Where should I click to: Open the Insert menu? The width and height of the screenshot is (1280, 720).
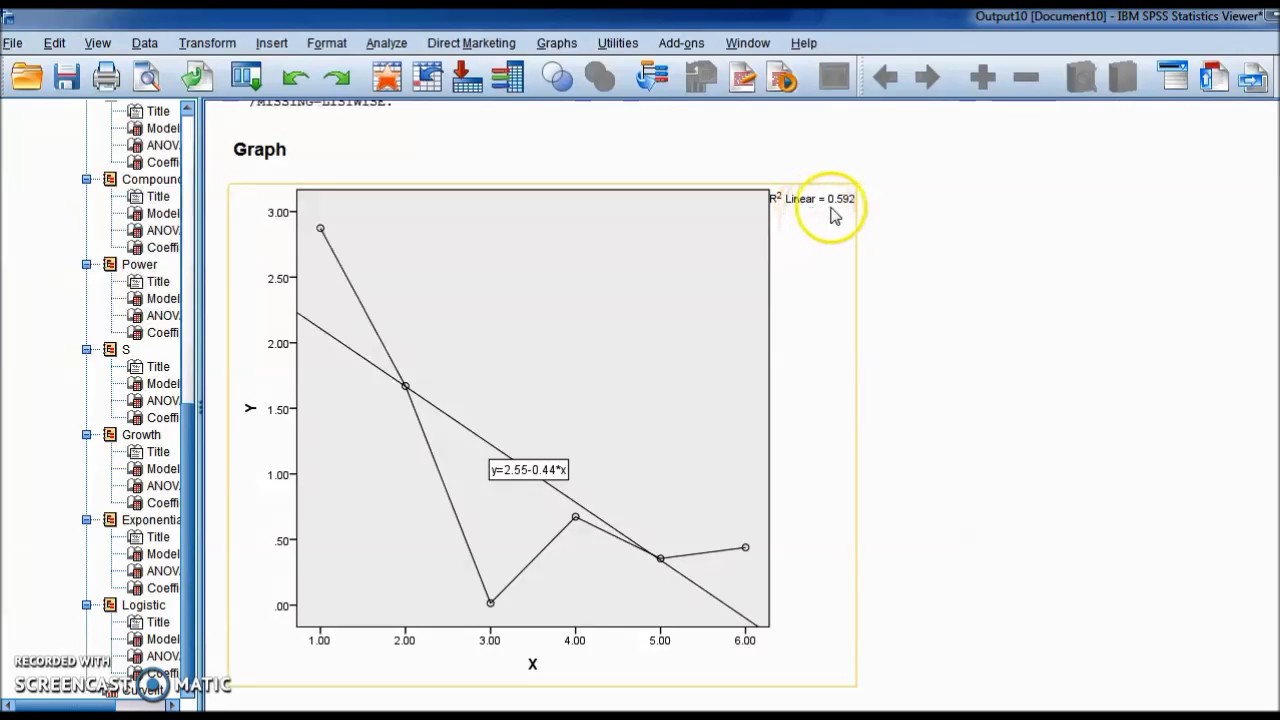[271, 43]
